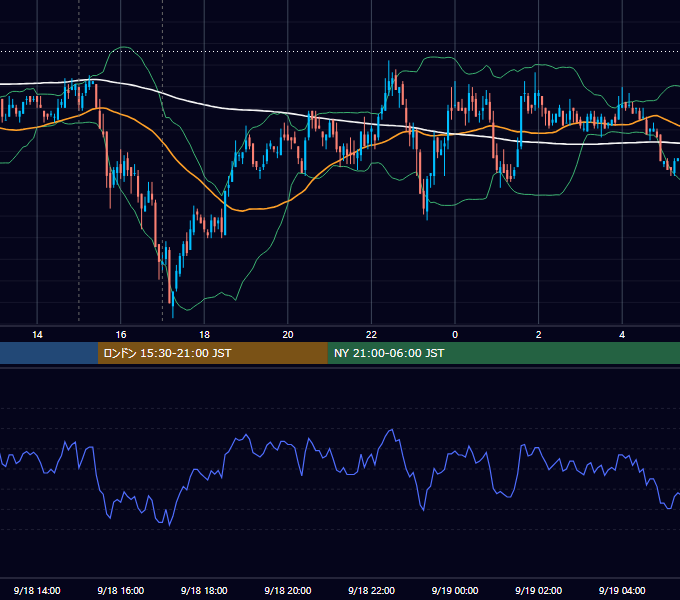Click the 9/18 20:00 time label
680x600 pixels.
coord(288,590)
